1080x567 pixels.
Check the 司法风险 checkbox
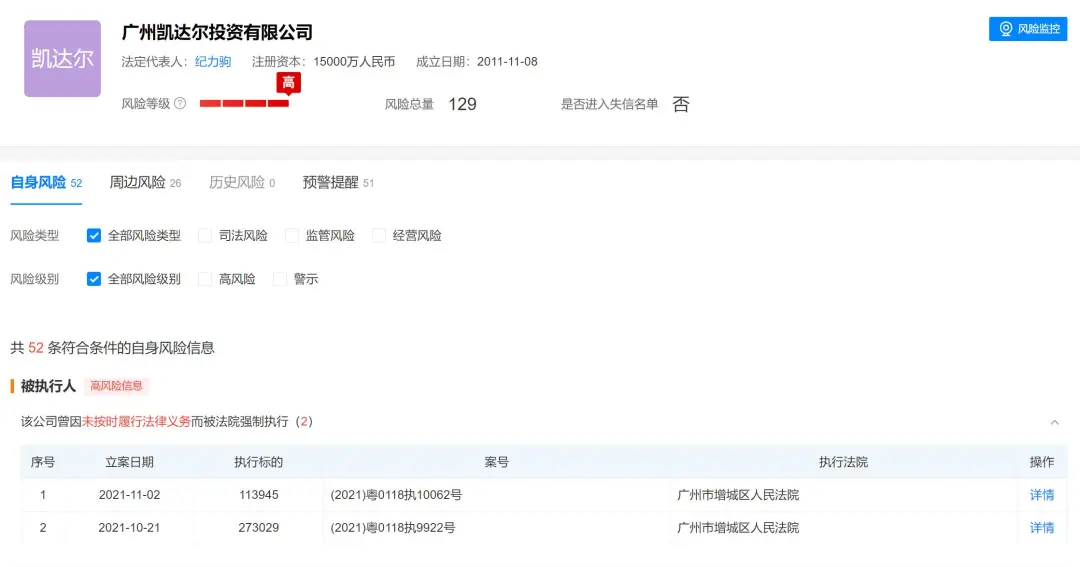[205, 236]
